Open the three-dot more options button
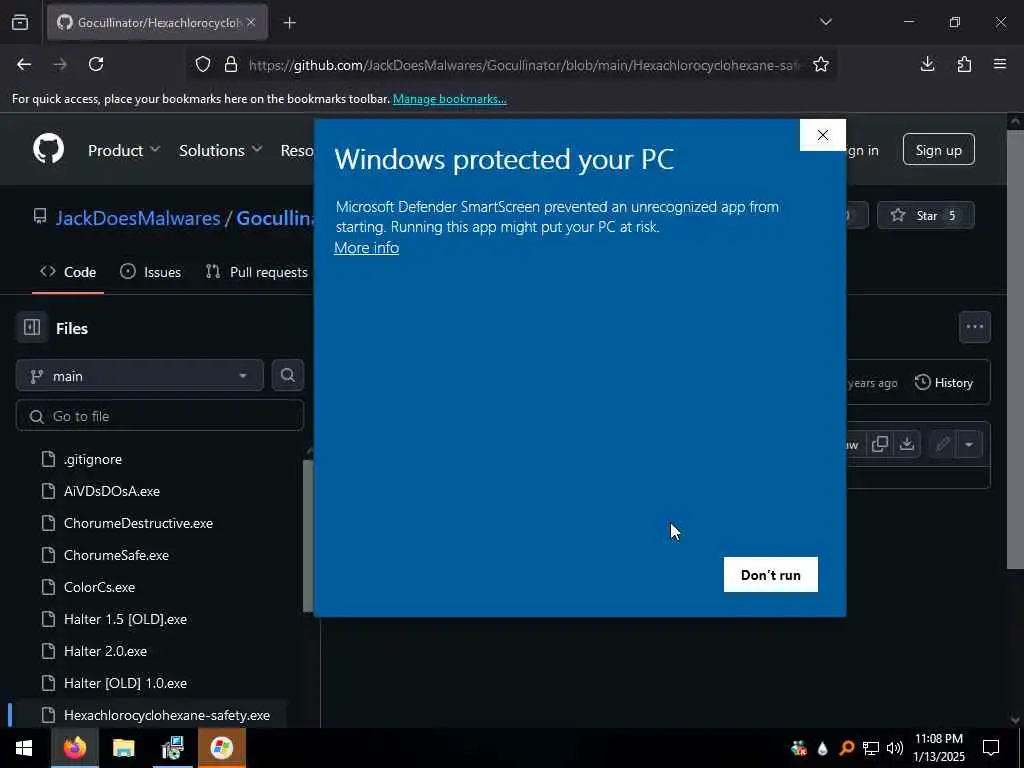The image size is (1024, 768). tap(975, 327)
